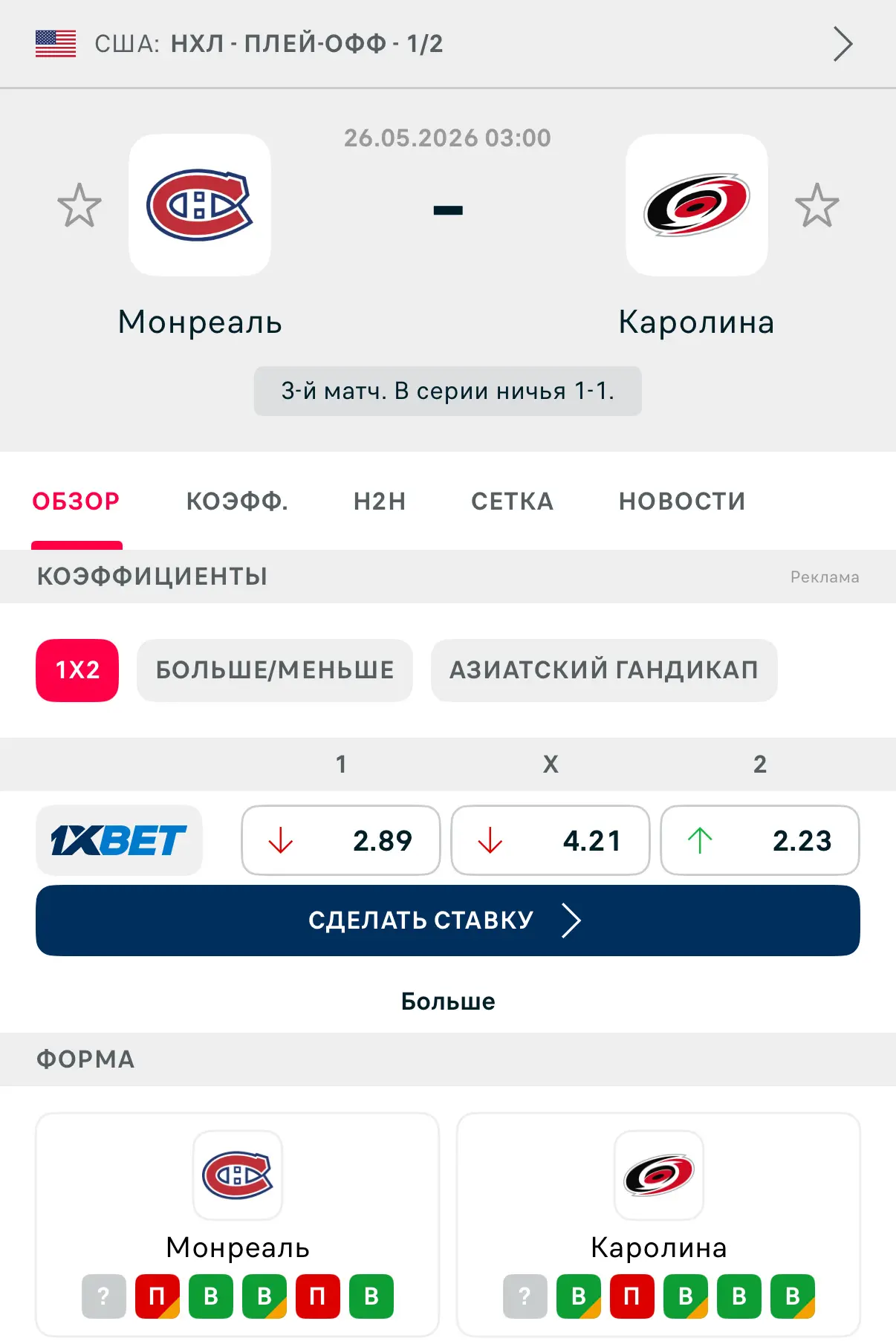Open the Montreal Canadiens logo in the match header
896x1344 pixels.
point(200,205)
